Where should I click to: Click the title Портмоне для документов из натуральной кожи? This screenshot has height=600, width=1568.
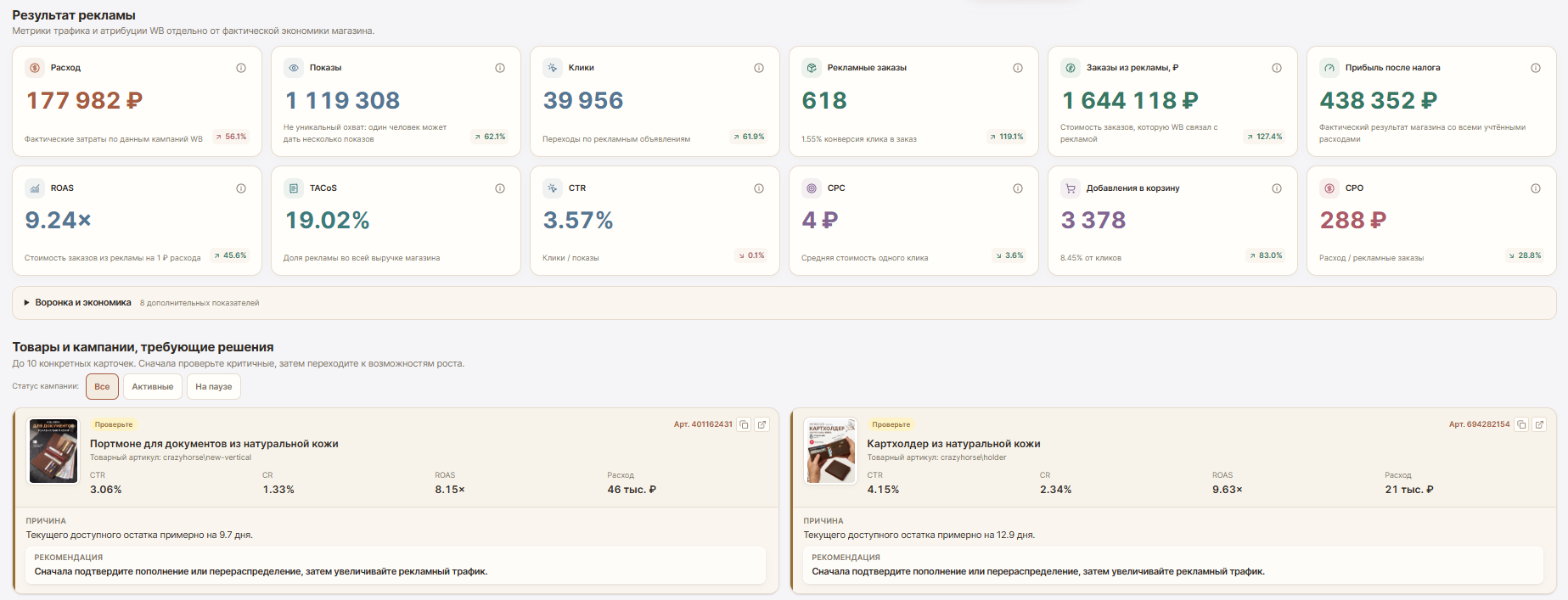coord(214,444)
